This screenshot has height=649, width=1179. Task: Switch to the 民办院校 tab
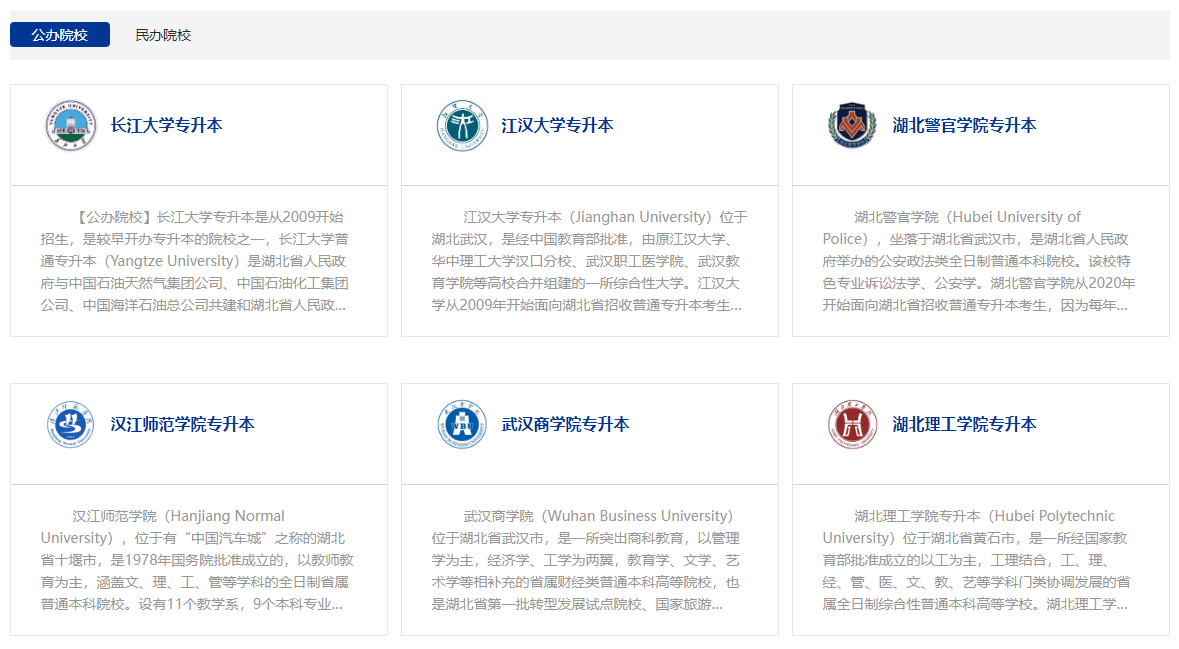point(163,35)
